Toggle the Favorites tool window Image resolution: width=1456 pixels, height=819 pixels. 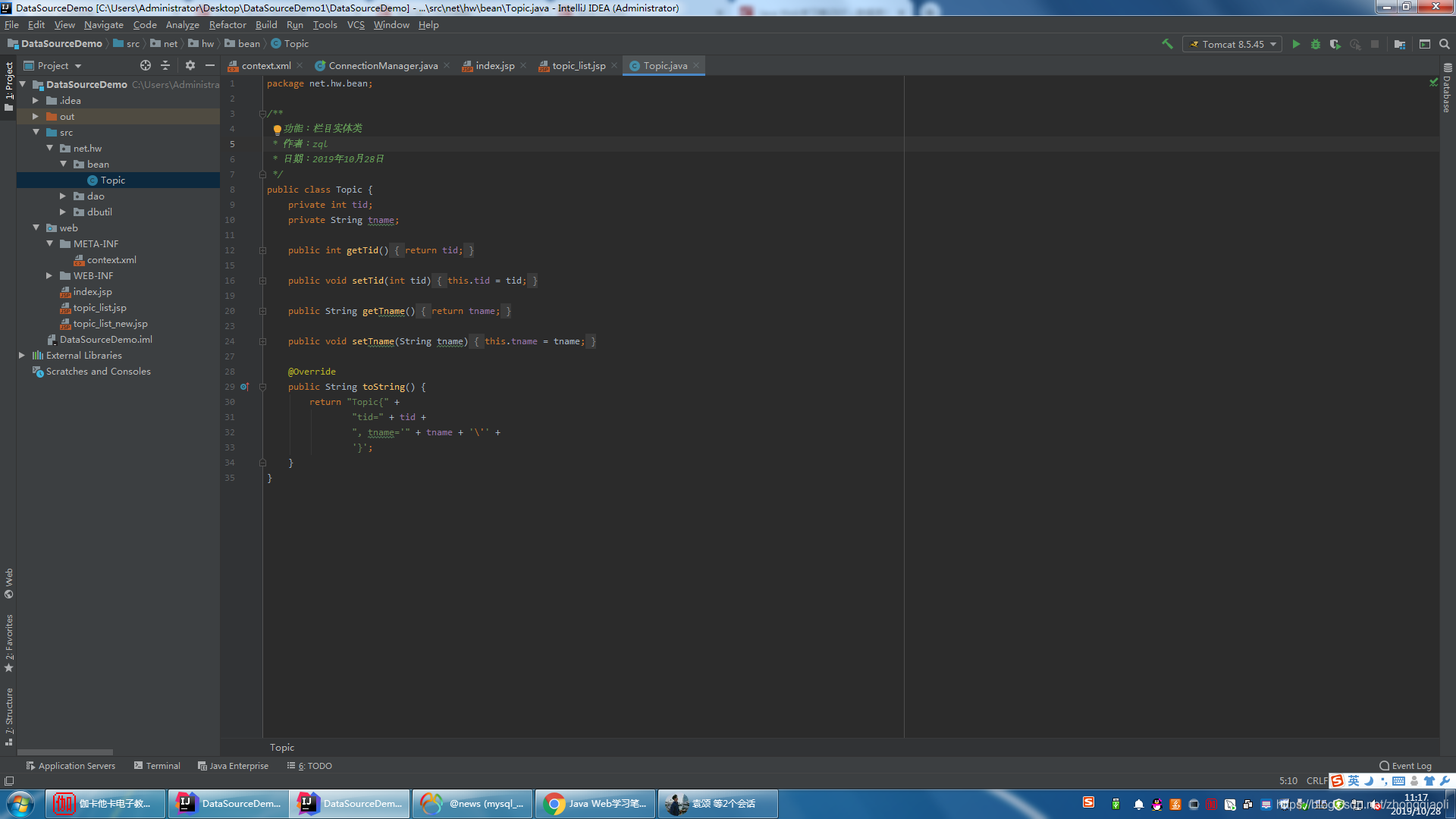pyautogui.click(x=8, y=642)
